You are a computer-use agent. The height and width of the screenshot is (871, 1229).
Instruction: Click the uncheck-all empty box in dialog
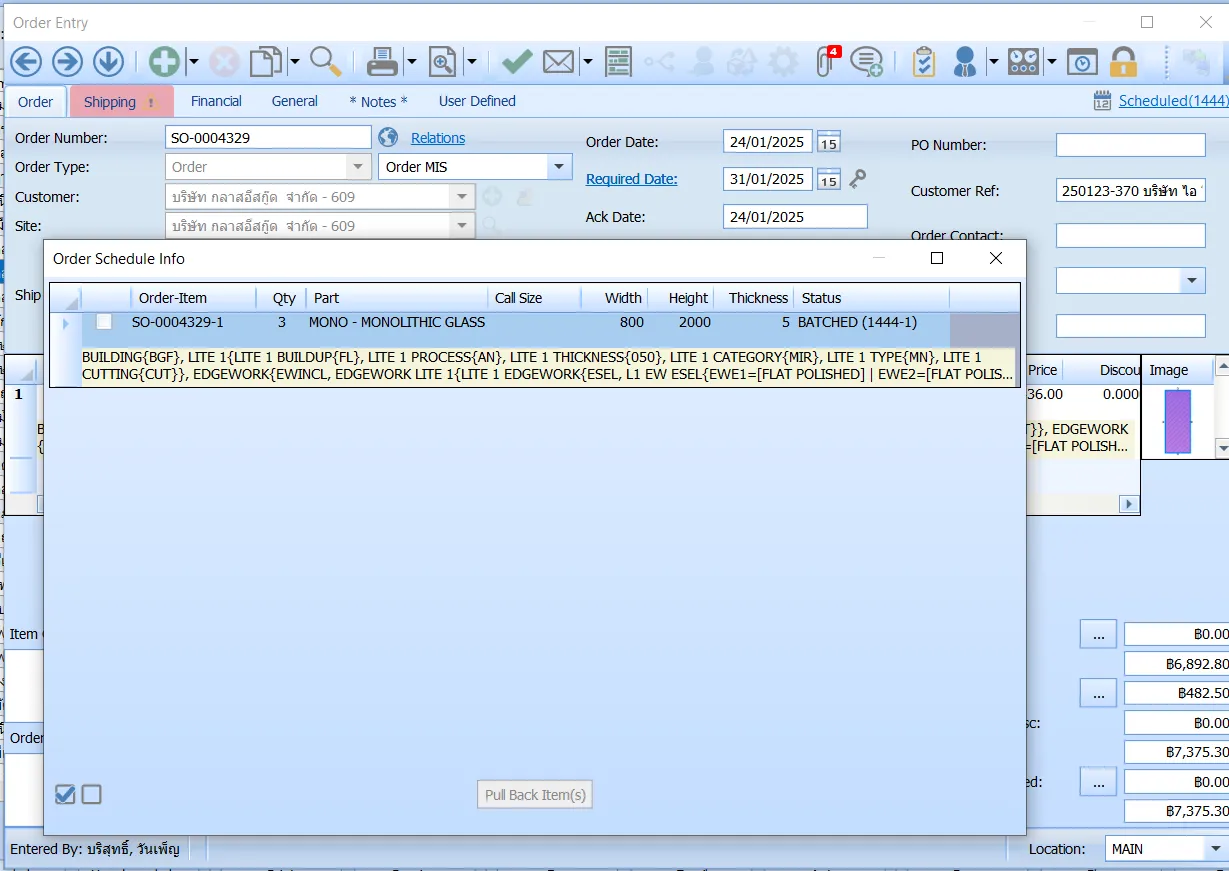coord(92,794)
